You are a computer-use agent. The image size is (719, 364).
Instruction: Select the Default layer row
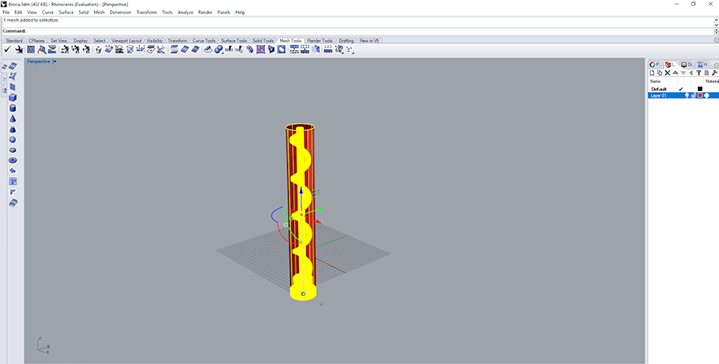pos(683,89)
